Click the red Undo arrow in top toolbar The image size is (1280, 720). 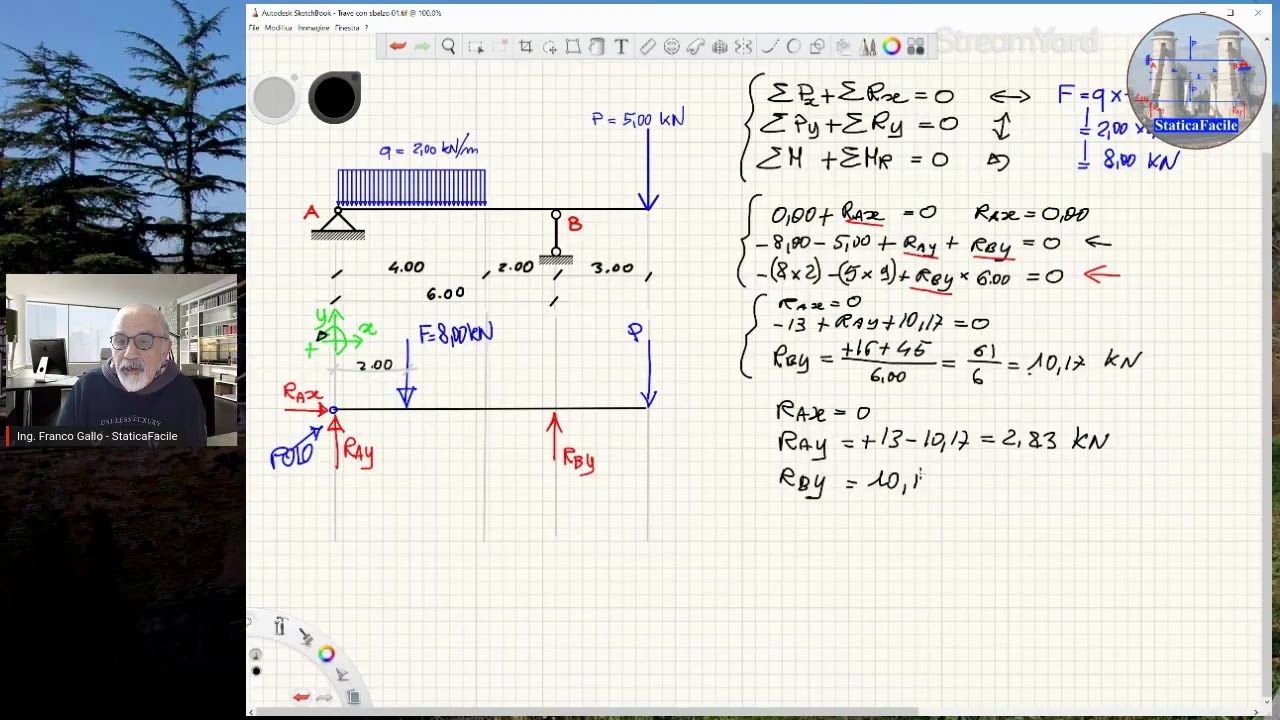[398, 47]
